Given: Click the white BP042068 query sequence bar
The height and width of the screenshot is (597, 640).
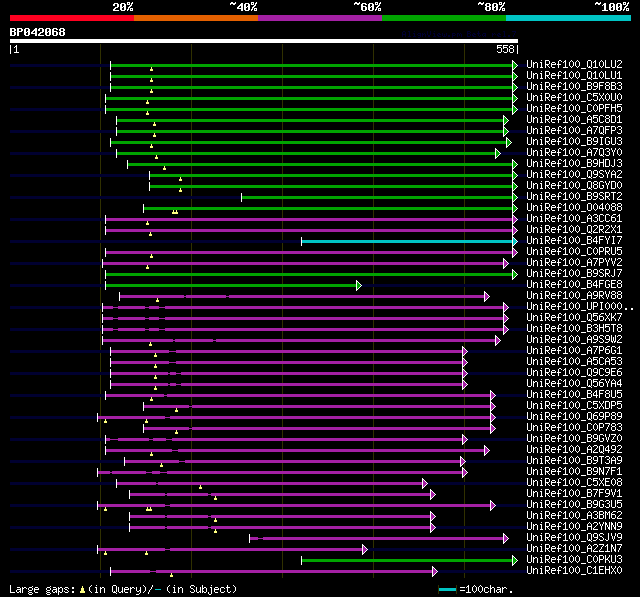Looking at the screenshot, I should click(x=264, y=41).
